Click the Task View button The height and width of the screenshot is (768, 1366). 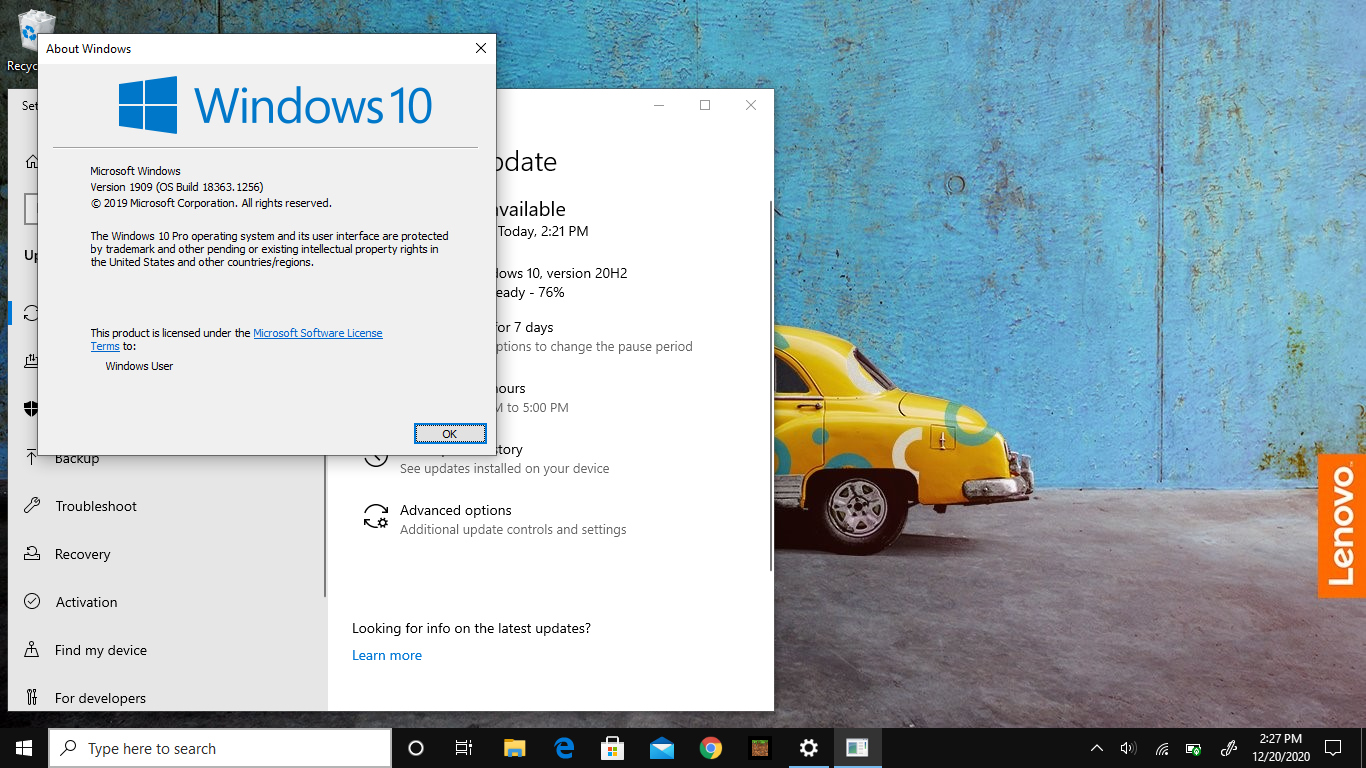click(x=464, y=748)
